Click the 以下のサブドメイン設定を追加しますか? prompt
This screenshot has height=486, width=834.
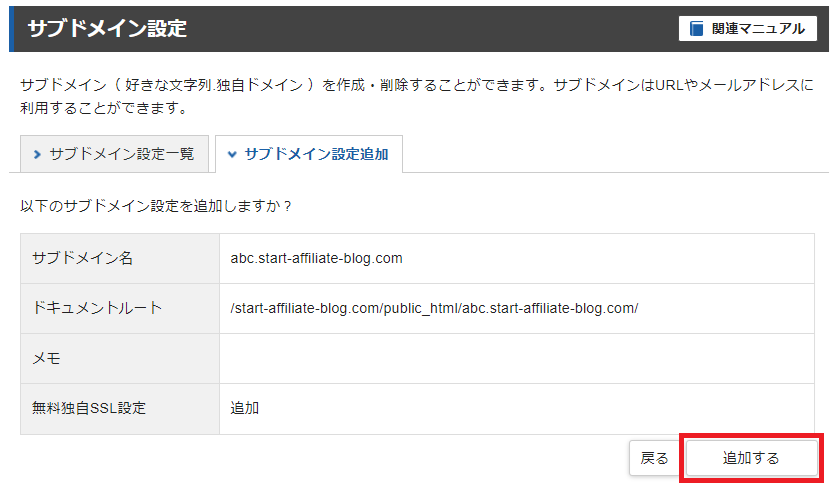[x=156, y=206]
